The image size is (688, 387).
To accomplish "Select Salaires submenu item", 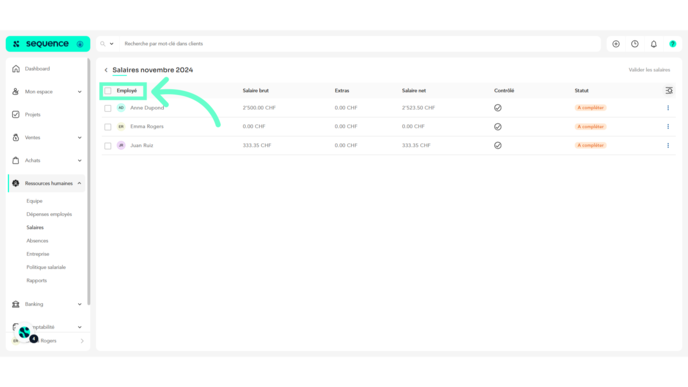I will (35, 227).
